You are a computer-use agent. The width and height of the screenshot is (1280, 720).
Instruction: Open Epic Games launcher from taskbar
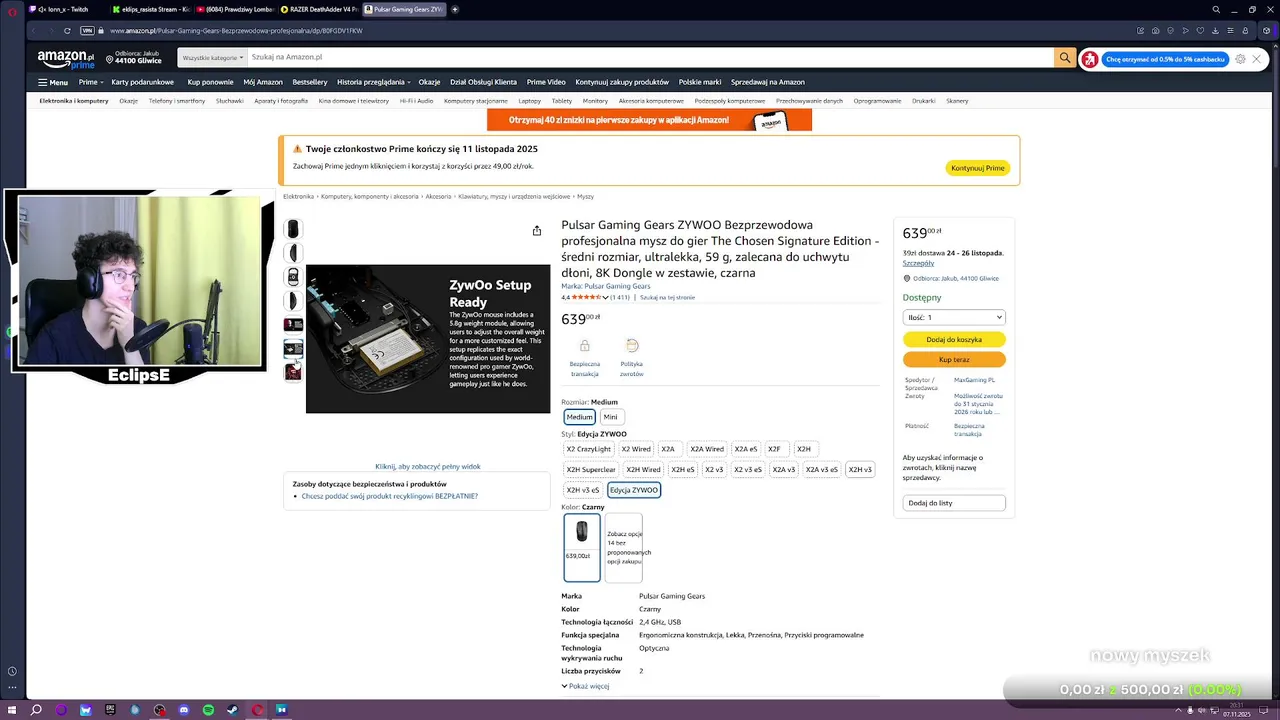coord(111,710)
